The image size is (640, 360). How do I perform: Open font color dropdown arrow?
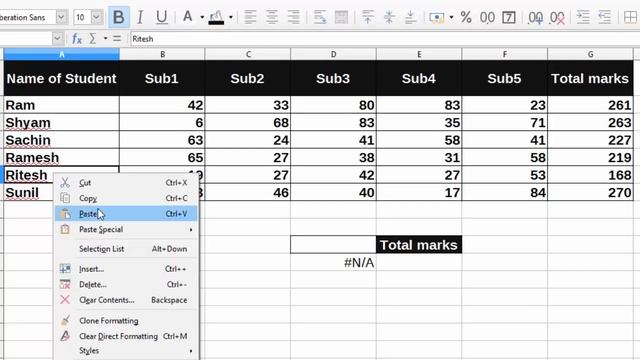[x=202, y=17]
